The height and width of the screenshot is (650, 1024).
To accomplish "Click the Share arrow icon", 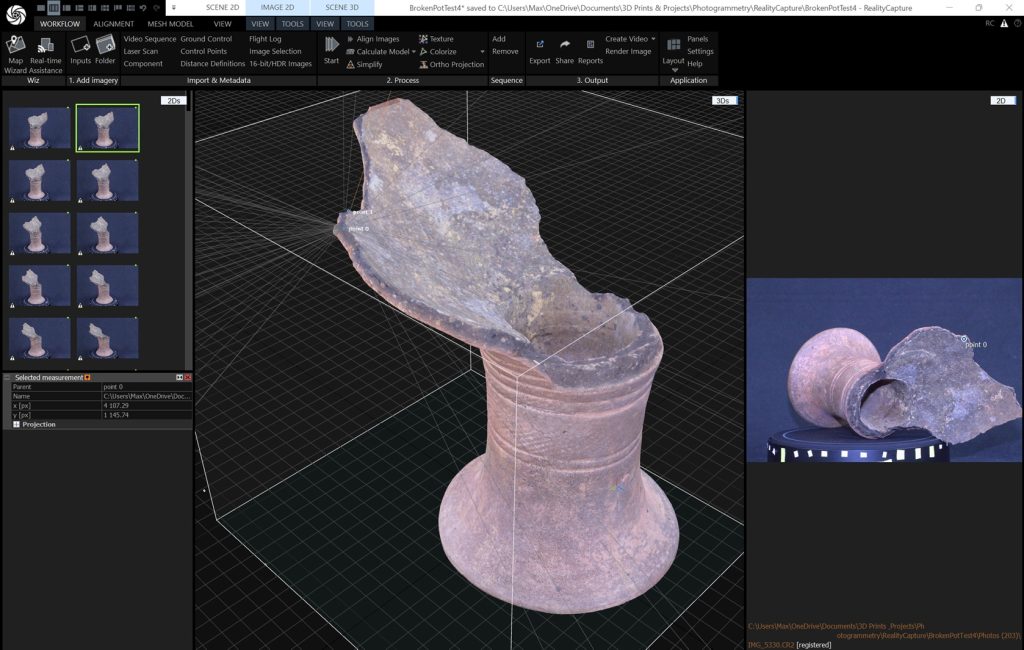I will (565, 45).
